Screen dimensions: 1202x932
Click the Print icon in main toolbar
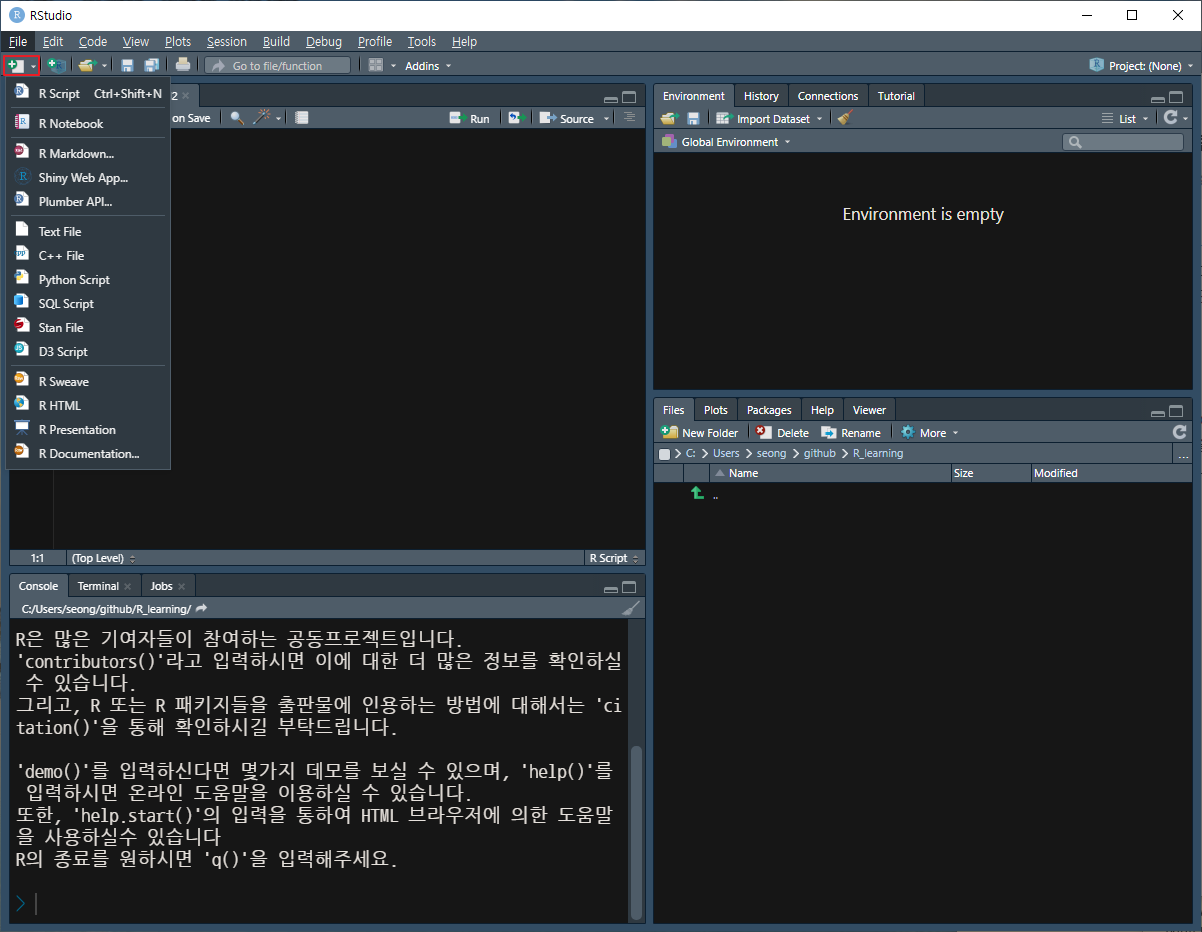click(x=183, y=65)
